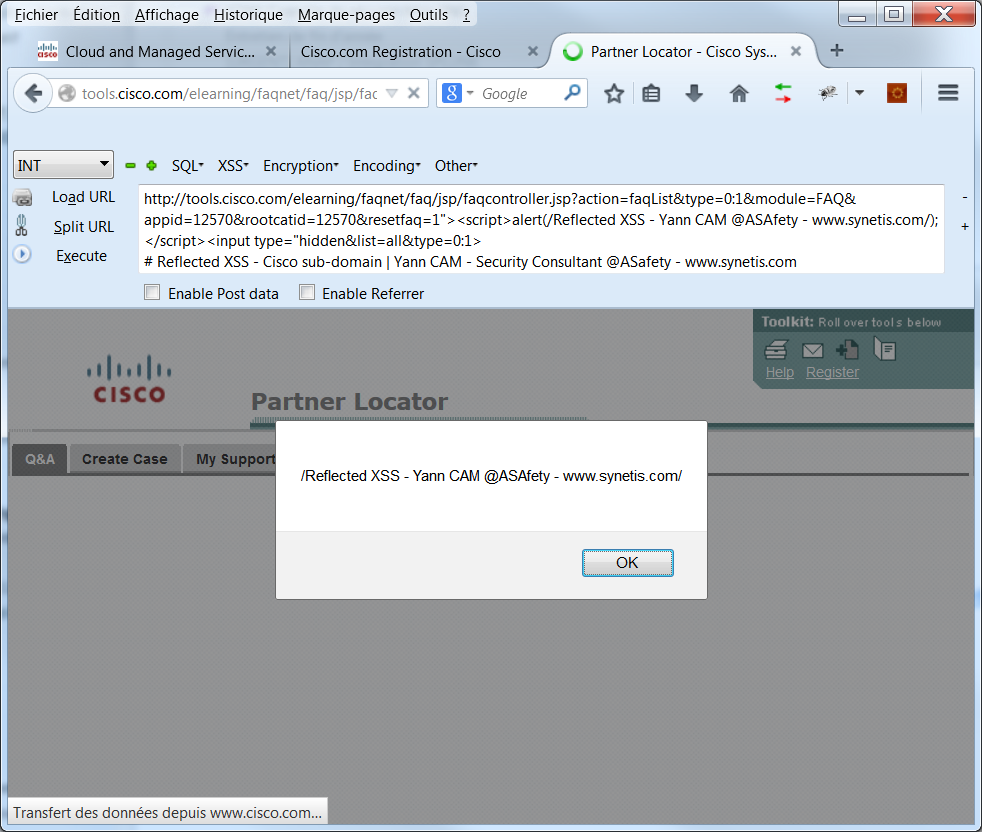Click the red-green arrows extension icon
This screenshot has width=982, height=832.
(x=783, y=93)
